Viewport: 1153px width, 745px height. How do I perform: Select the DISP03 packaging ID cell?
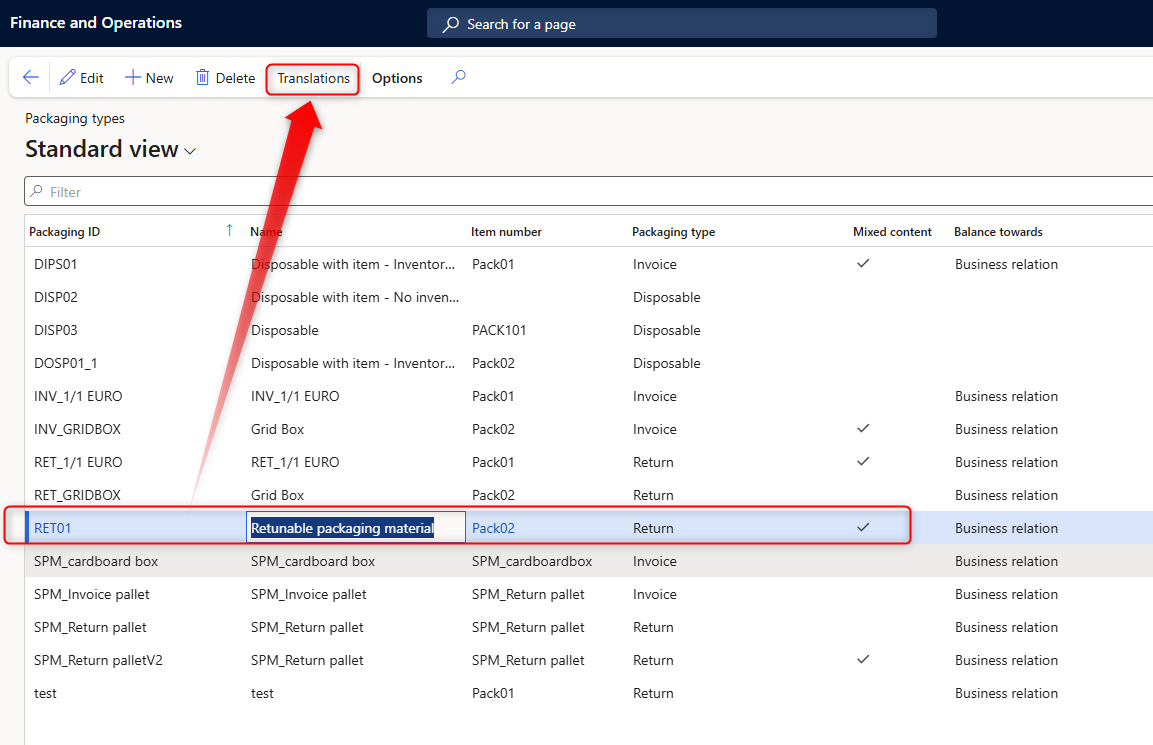55,330
